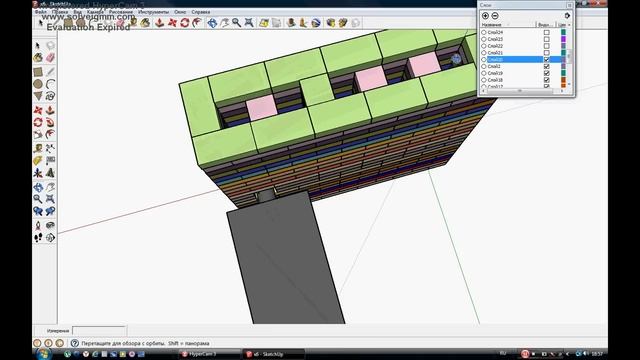Viewport: 640px width, 360px height.
Task: Click the SketchUp taskbar button
Action: point(273,354)
